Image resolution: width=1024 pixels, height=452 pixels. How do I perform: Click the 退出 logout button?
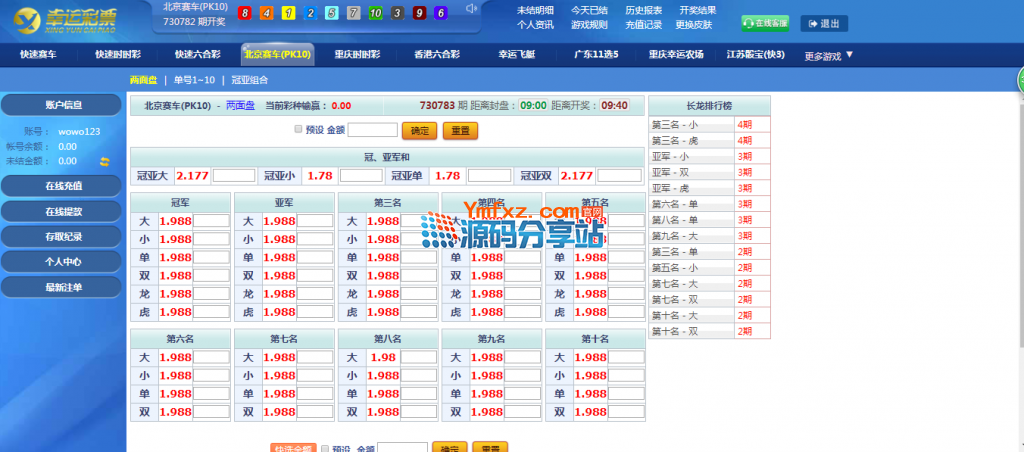click(825, 23)
